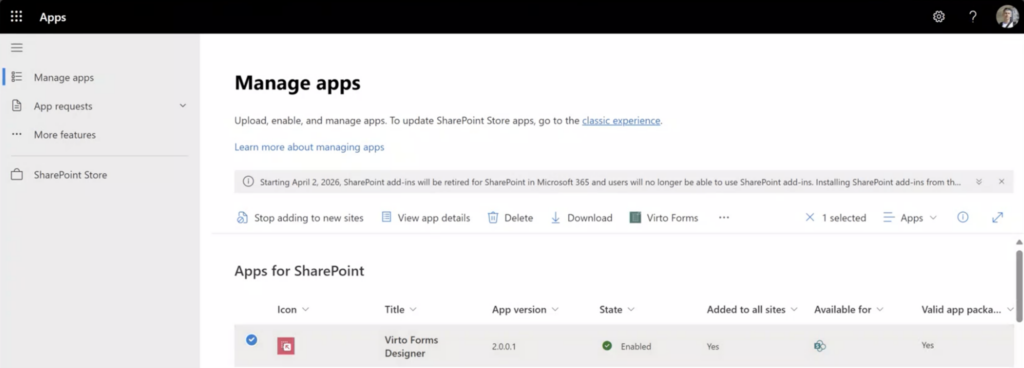This screenshot has width=1024, height=368.
Task: Click the Virto Forms Designer app icon
Action: click(286, 346)
